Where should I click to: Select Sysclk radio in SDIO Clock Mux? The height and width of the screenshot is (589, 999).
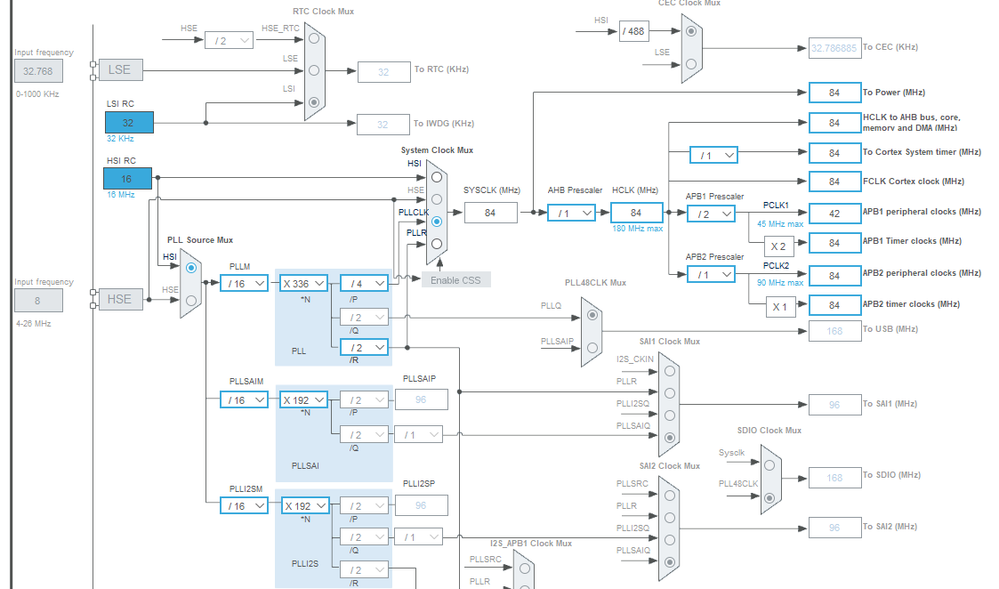click(770, 465)
